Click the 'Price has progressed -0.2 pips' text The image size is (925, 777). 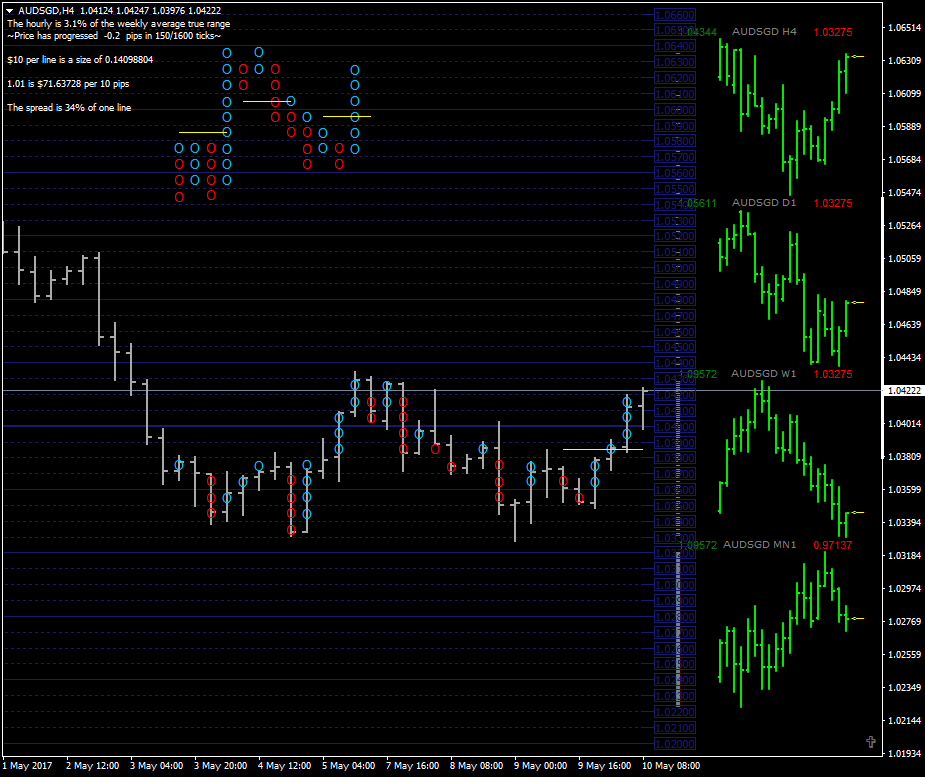pyautogui.click(x=114, y=36)
